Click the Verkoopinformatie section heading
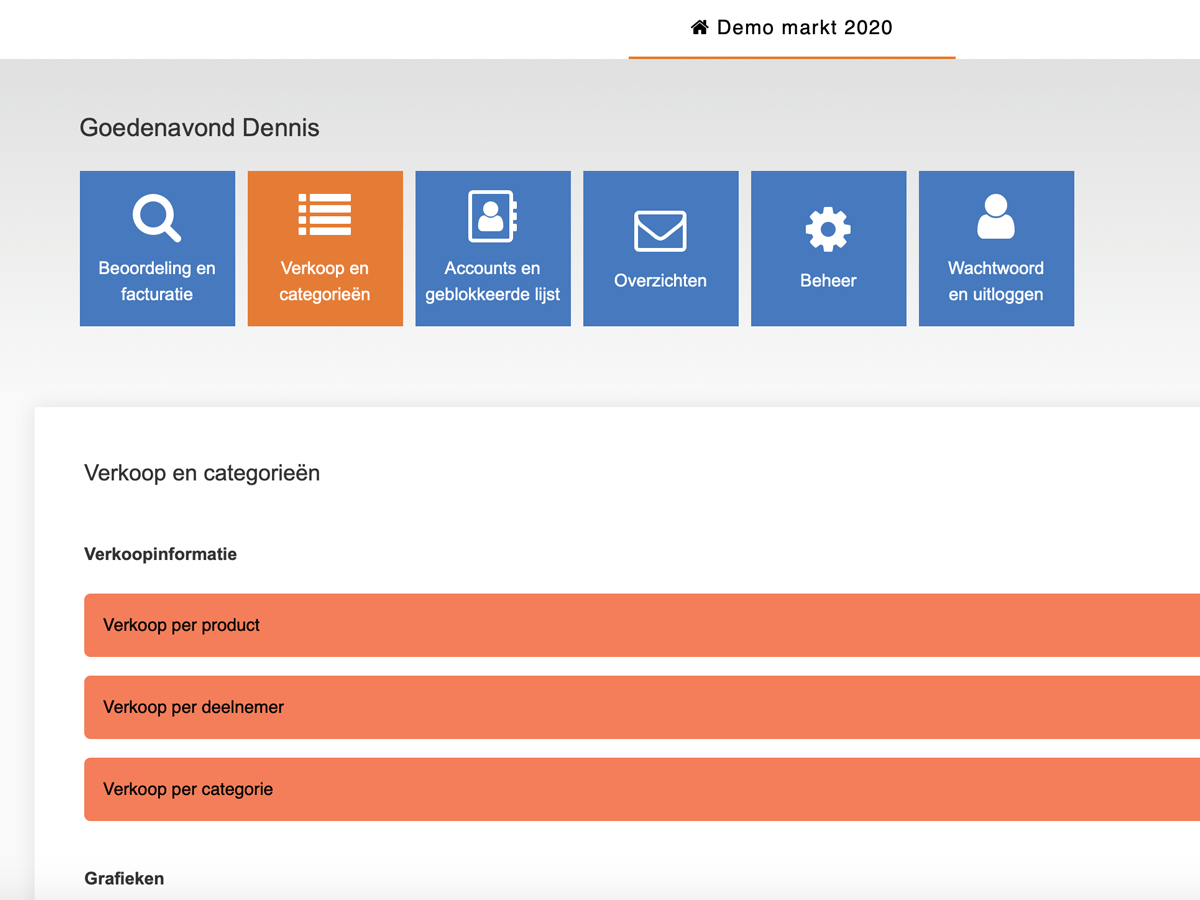Image resolution: width=1200 pixels, height=900 pixels. [161, 554]
